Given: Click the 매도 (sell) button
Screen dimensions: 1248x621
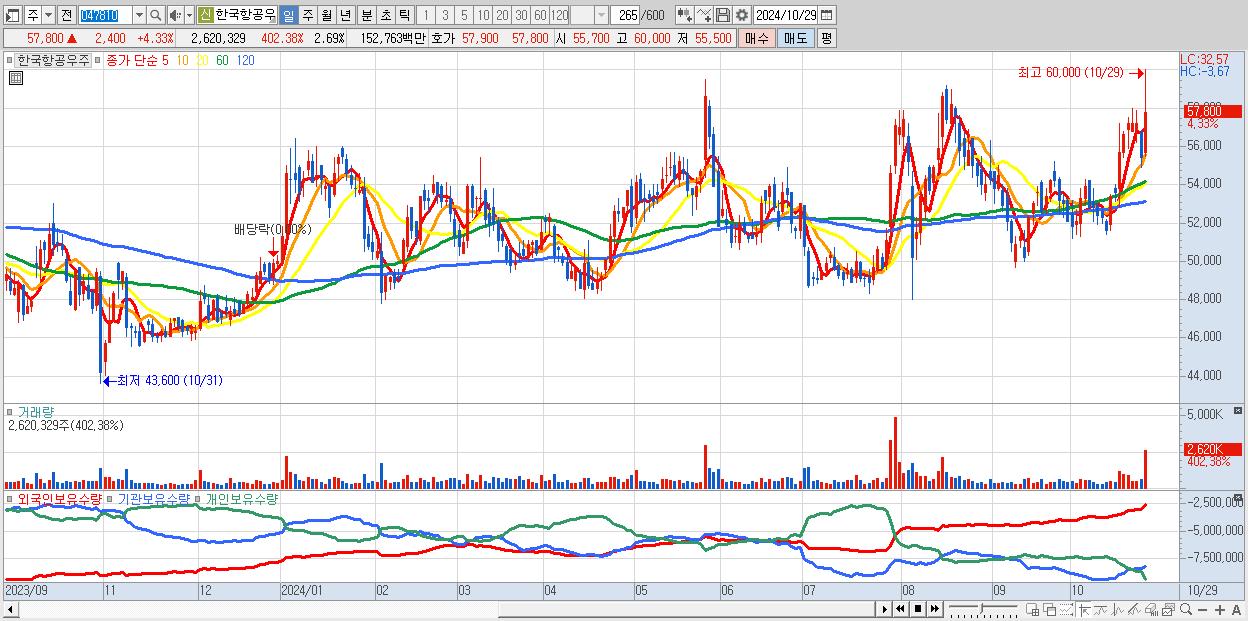Looking at the screenshot, I should tap(796, 38).
